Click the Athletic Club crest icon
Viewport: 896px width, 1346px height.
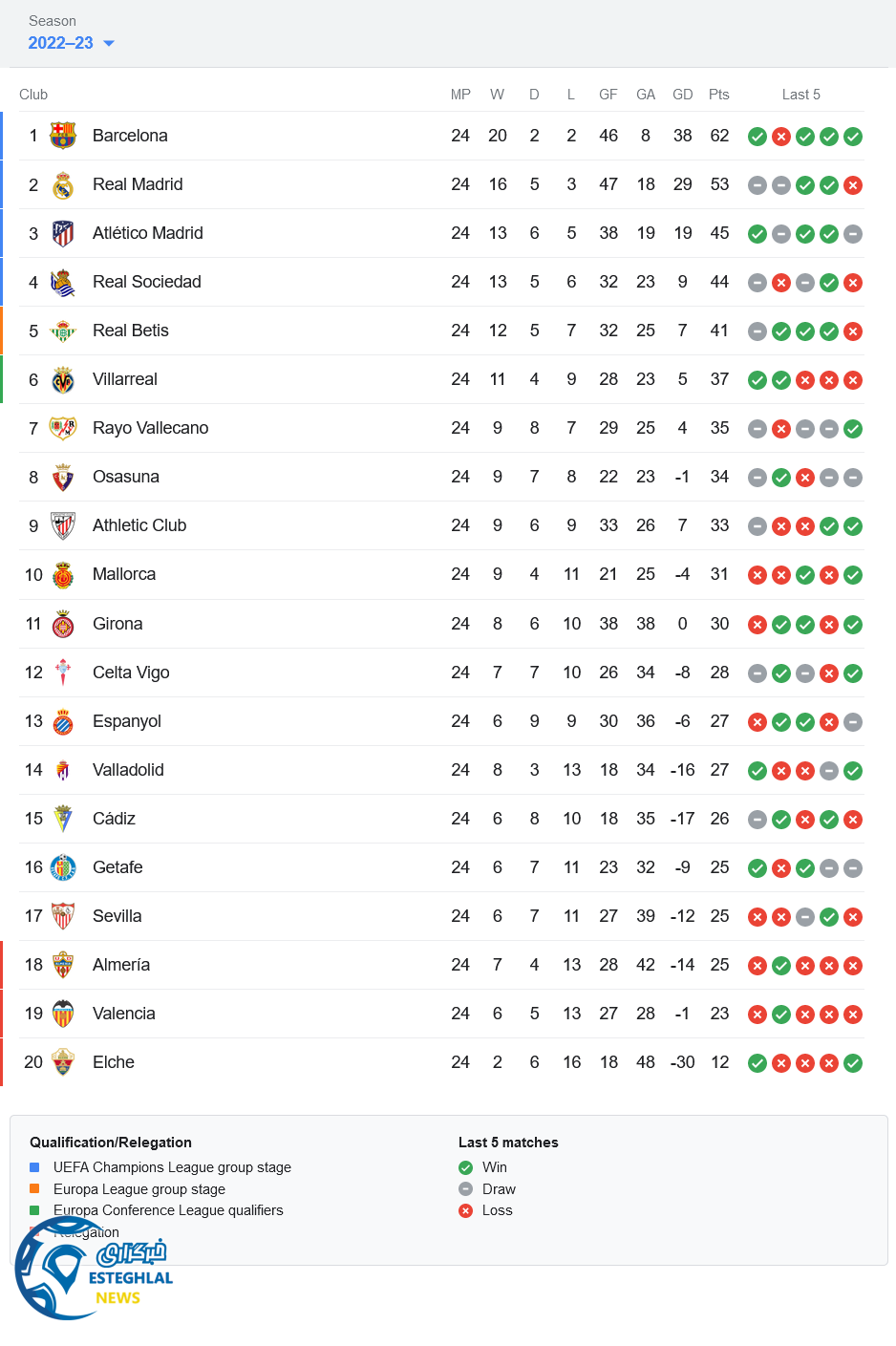pos(63,525)
